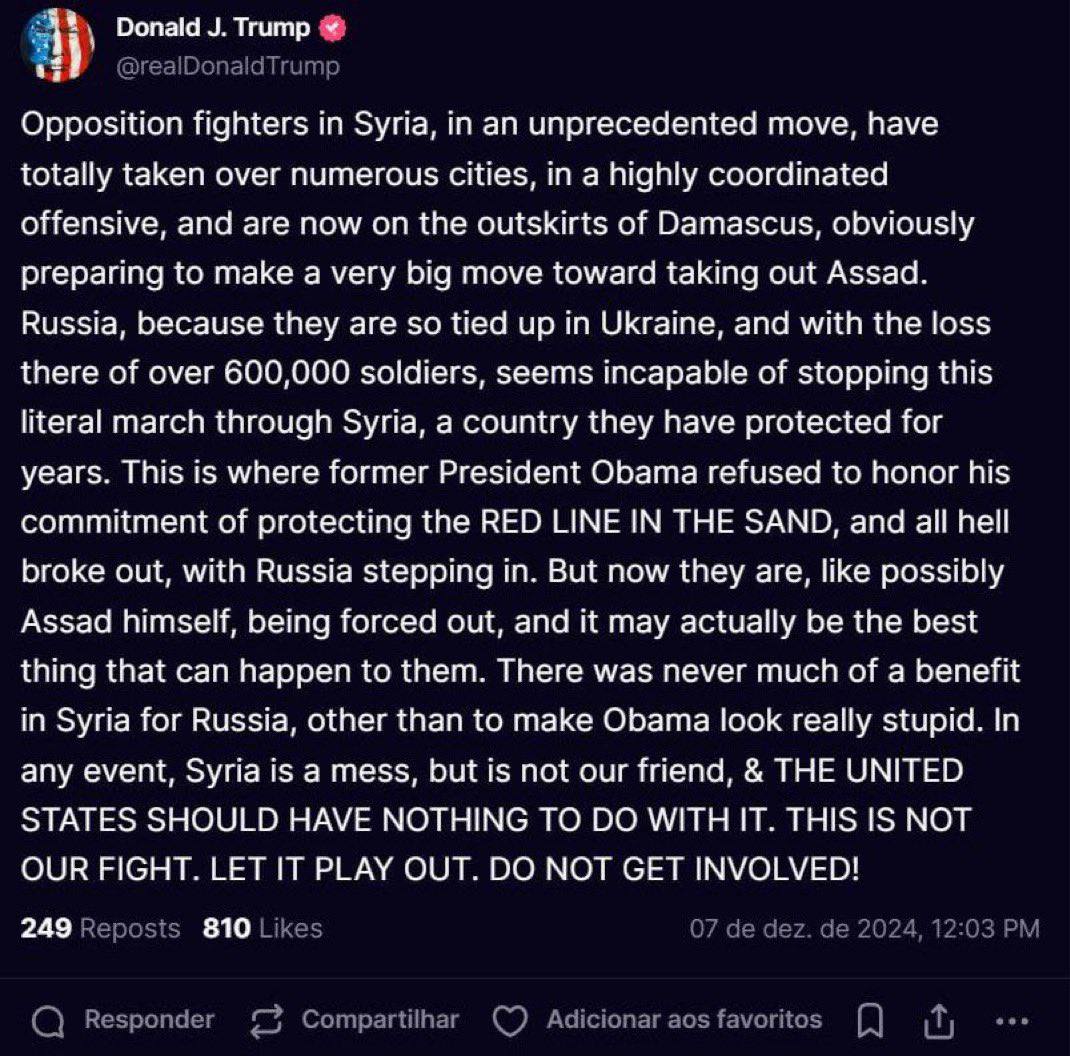Viewport: 1070px width, 1056px height.
Task: Toggle the bookmark icon on the post
Action: tap(871, 1021)
